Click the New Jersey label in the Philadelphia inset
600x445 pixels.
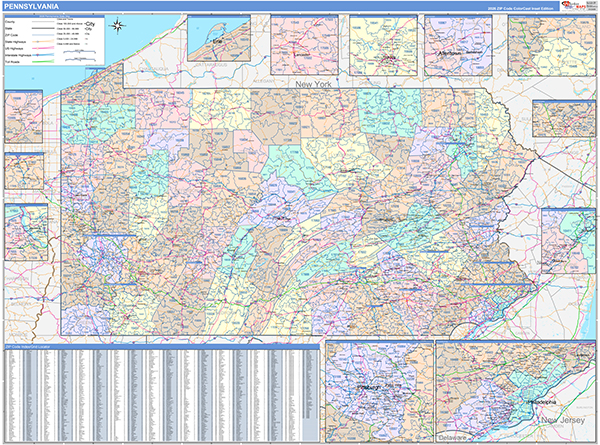(562, 420)
